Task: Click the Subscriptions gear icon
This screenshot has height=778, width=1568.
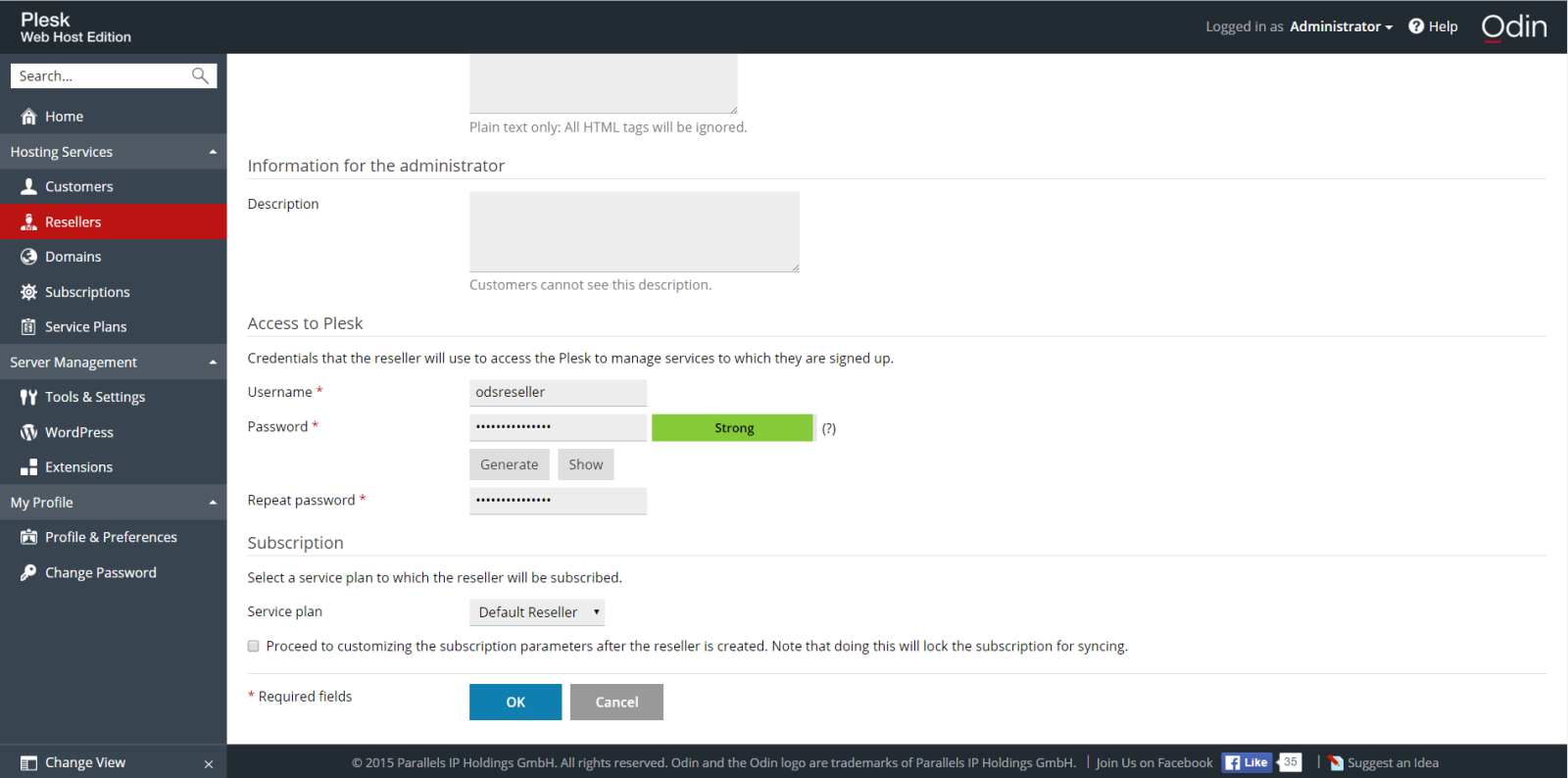Action: pos(28,292)
